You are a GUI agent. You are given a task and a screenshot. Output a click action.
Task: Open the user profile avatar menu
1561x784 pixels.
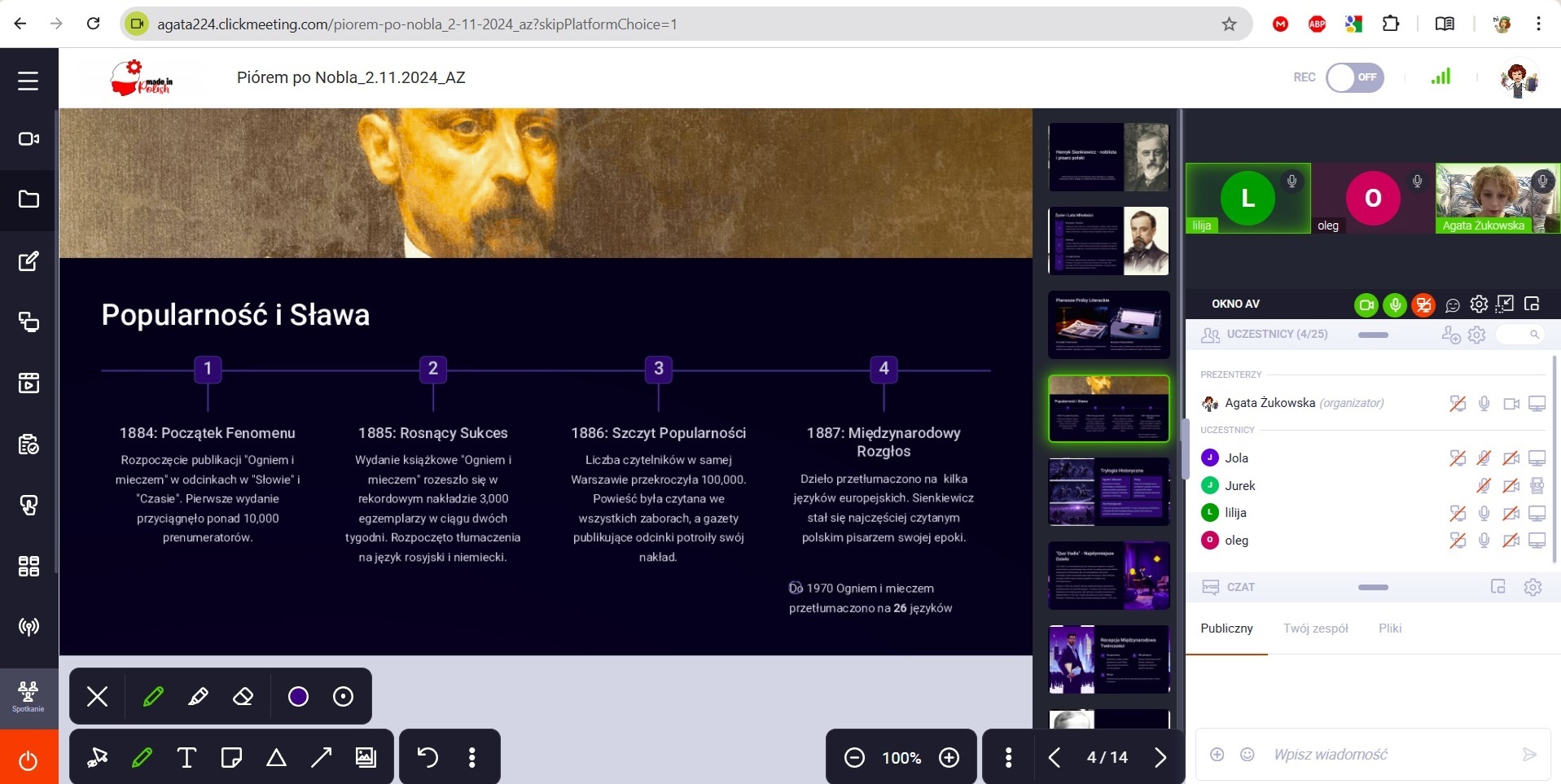click(1519, 79)
